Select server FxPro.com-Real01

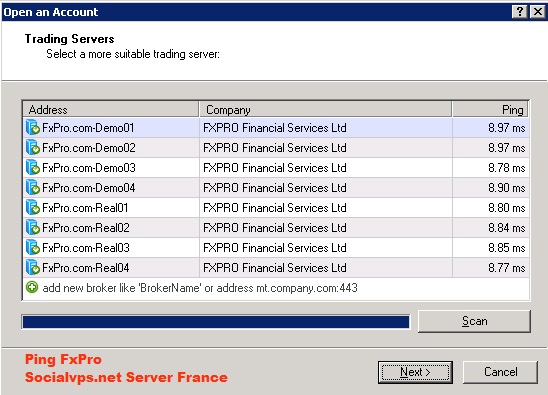click(x=85, y=208)
